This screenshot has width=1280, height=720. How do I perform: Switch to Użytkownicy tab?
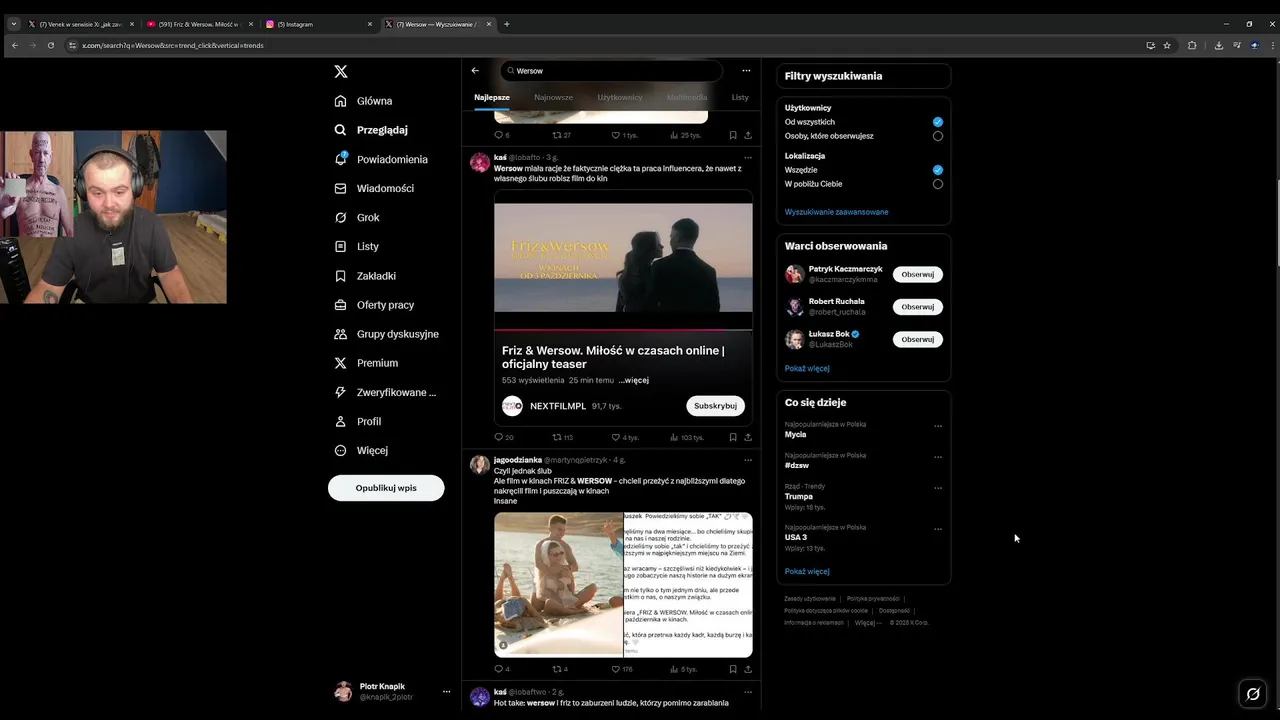click(620, 97)
